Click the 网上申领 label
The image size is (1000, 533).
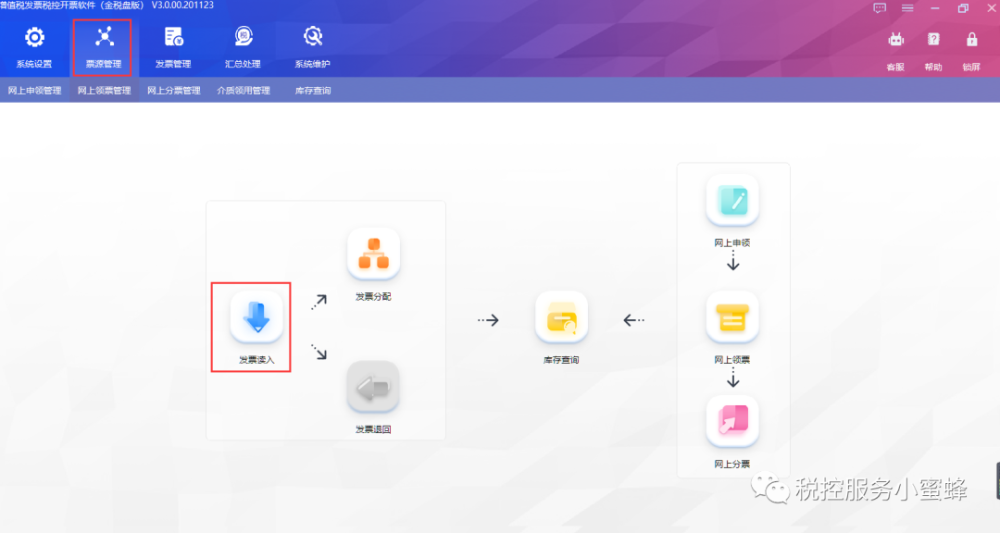tap(732, 242)
